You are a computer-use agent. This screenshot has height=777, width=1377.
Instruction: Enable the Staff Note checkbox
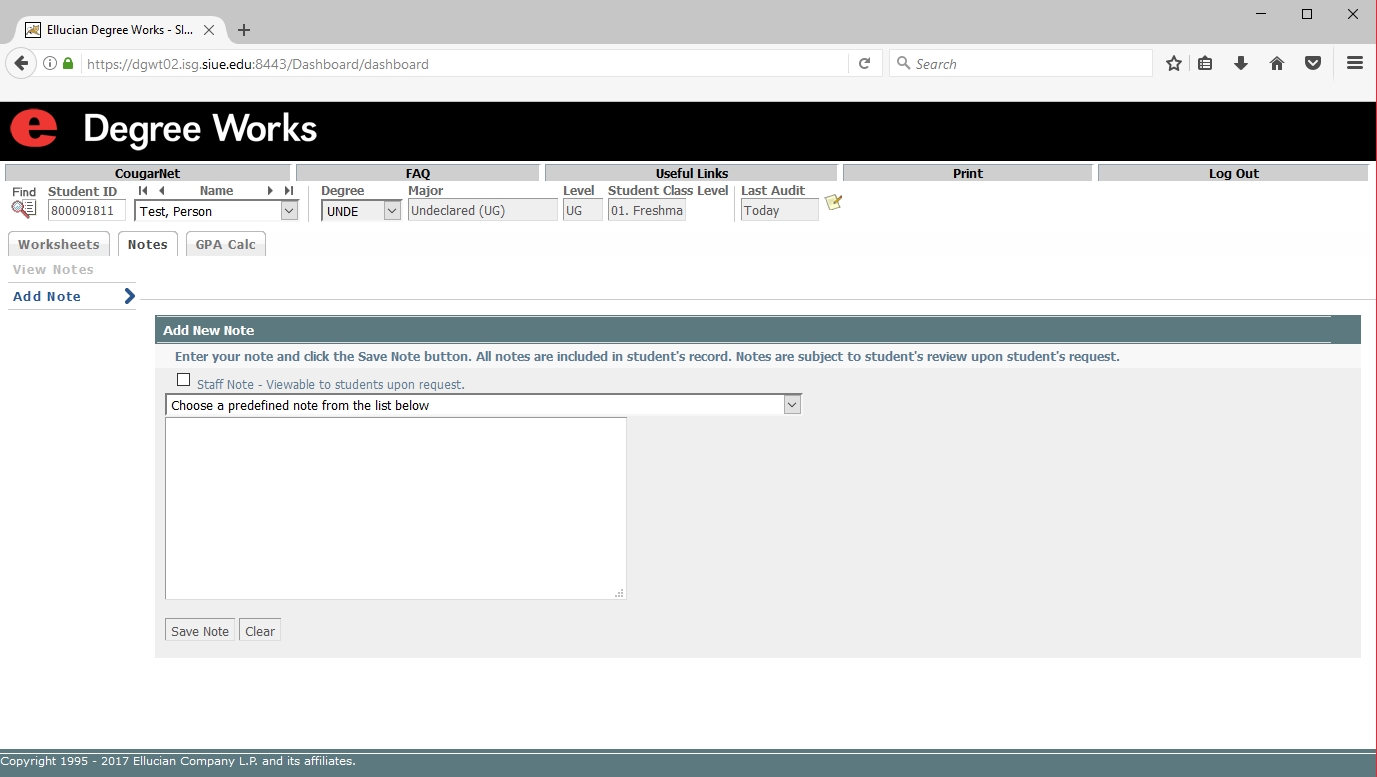pyautogui.click(x=183, y=380)
